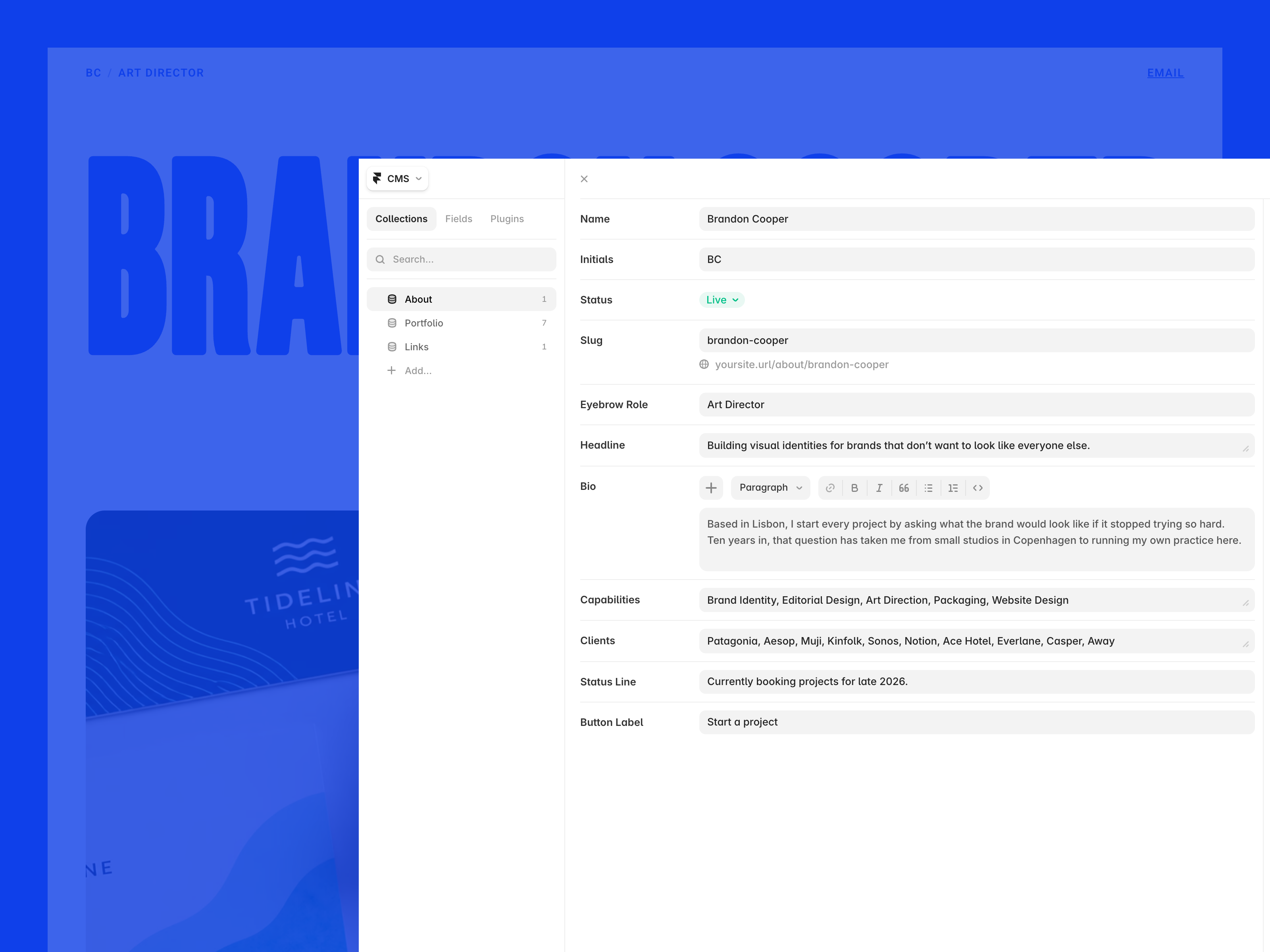The height and width of the screenshot is (952, 1270).
Task: Click yoursite.url/about/brandon-cooper text
Action: click(802, 365)
